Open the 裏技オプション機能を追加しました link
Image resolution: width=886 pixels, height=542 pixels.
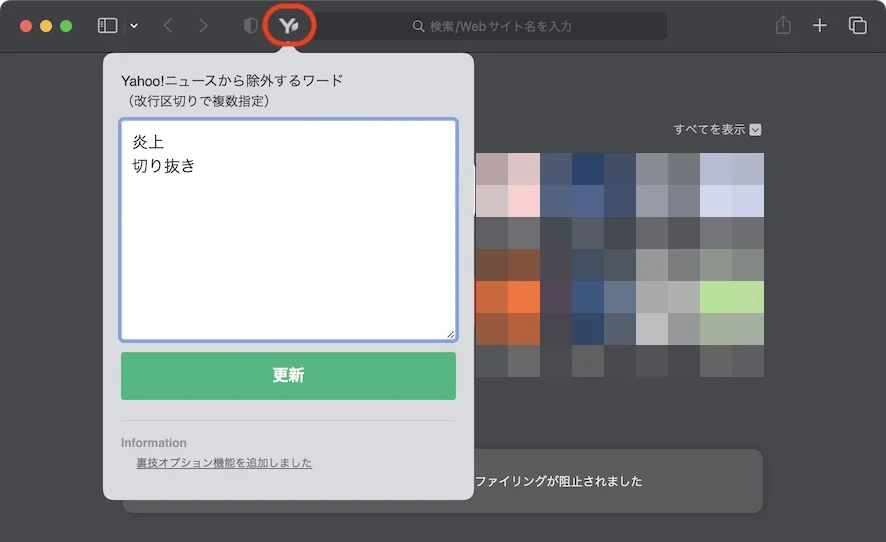coord(224,463)
